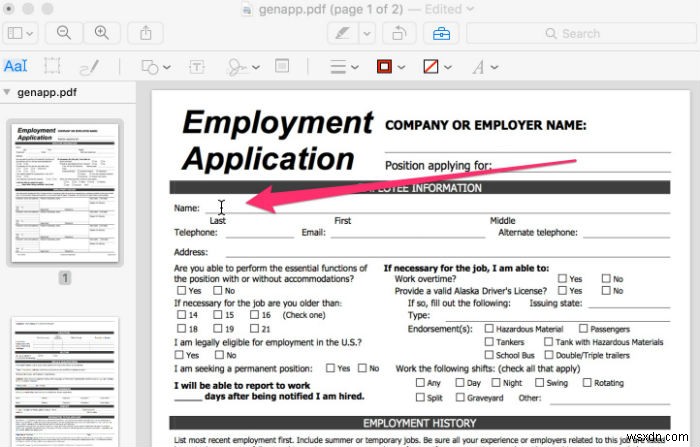Click the highlight pen icon
The image size is (700, 447).
click(x=342, y=33)
